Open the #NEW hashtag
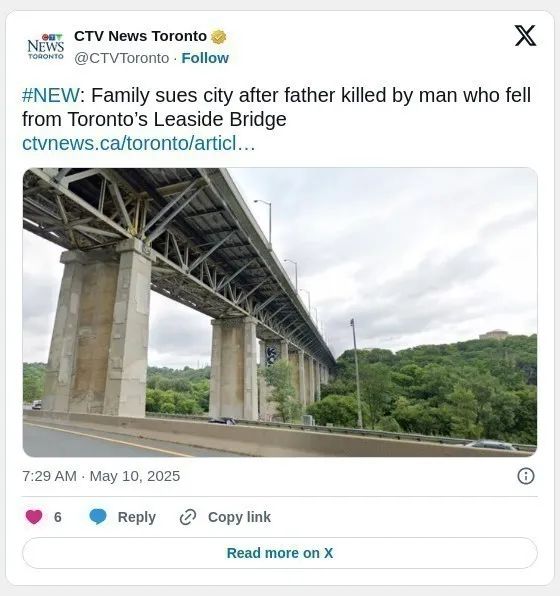Viewport: 560px width, 596px height. pos(51,95)
